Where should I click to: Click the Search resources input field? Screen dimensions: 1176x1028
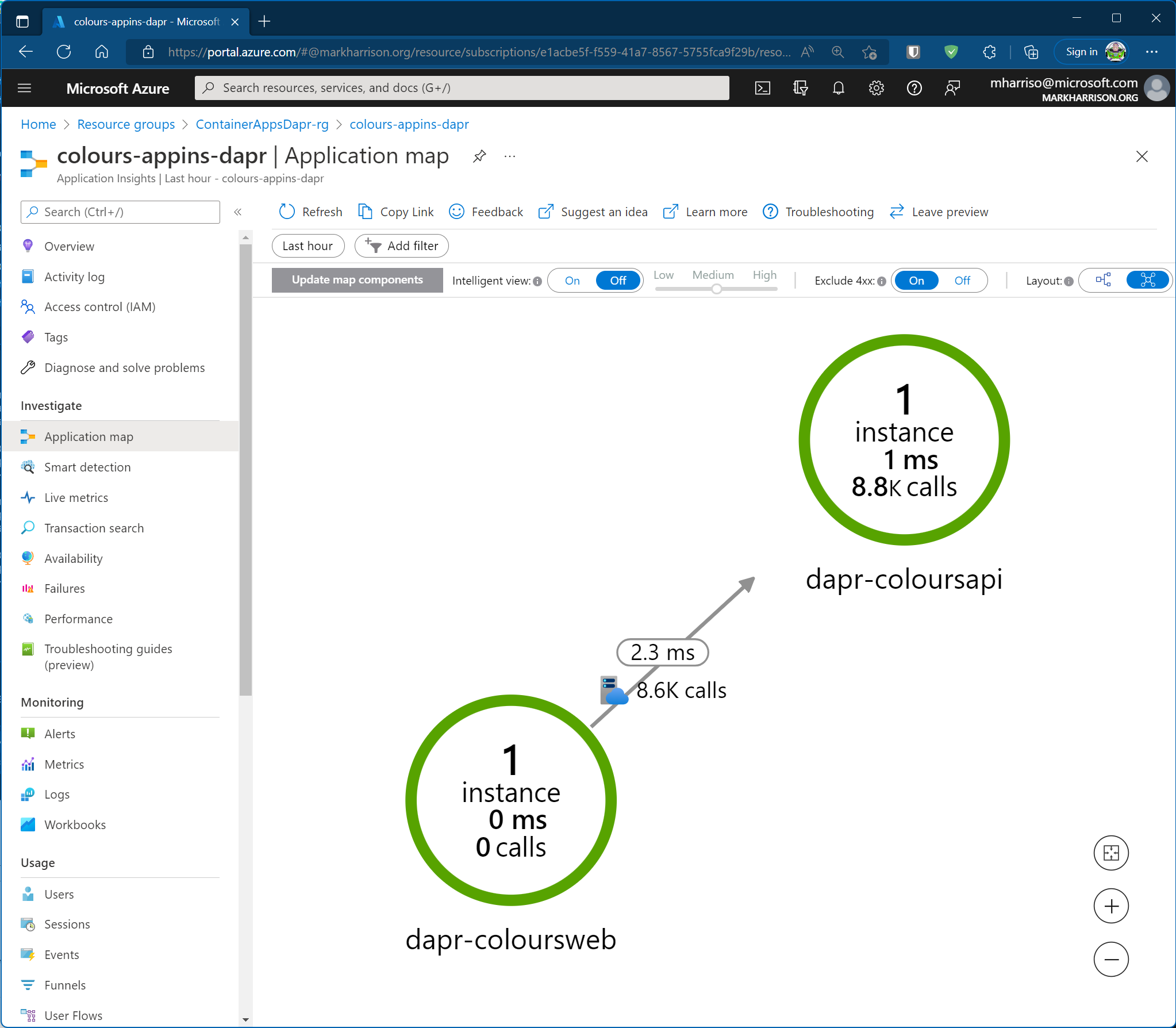462,88
